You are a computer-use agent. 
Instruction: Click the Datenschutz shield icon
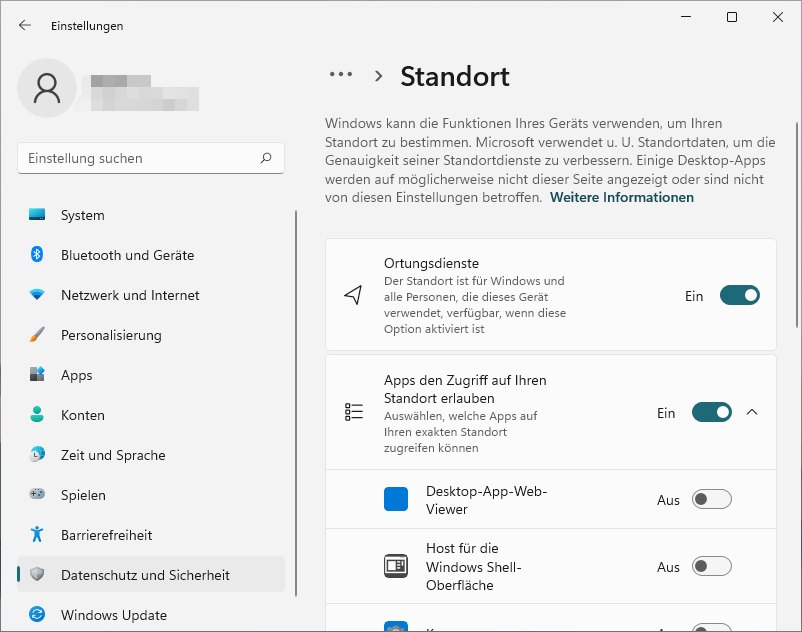pyautogui.click(x=37, y=574)
